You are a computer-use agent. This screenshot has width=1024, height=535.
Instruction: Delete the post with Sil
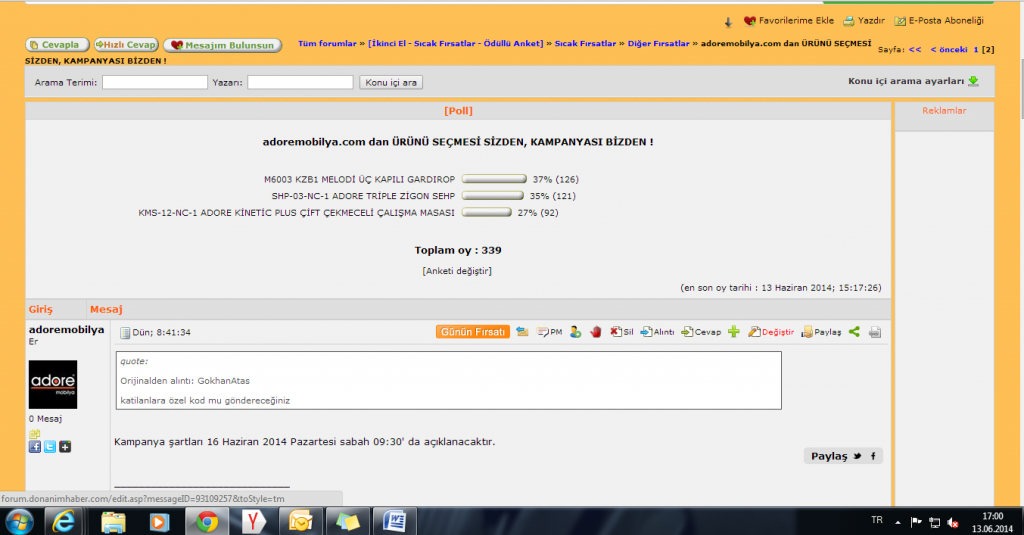tap(622, 332)
